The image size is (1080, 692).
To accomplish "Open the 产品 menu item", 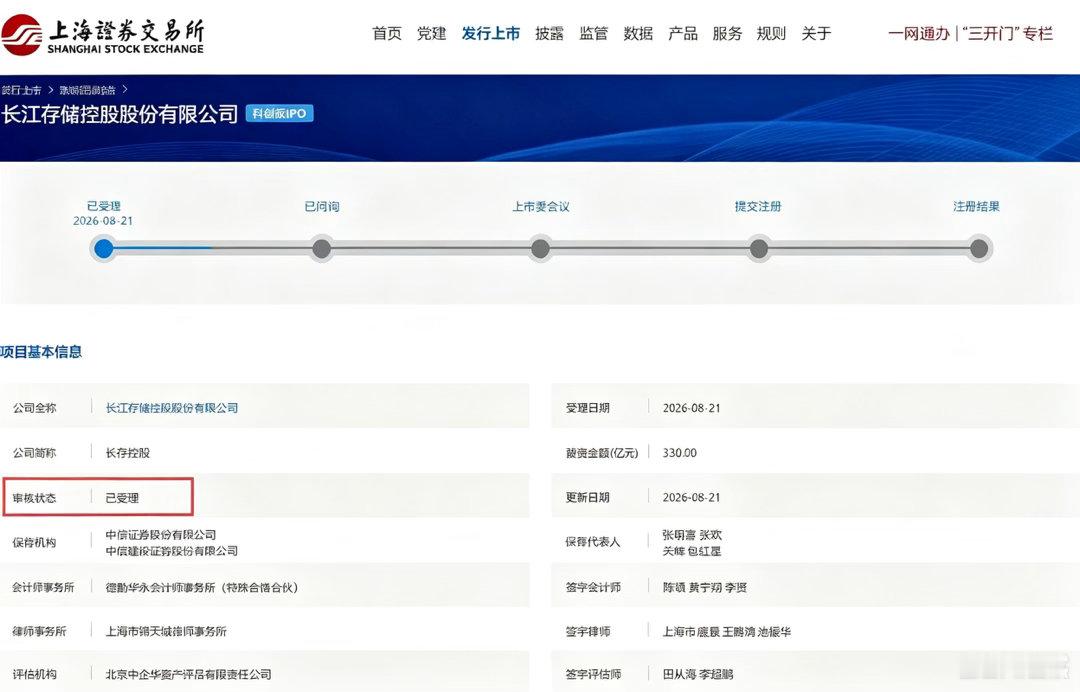I will (x=683, y=33).
